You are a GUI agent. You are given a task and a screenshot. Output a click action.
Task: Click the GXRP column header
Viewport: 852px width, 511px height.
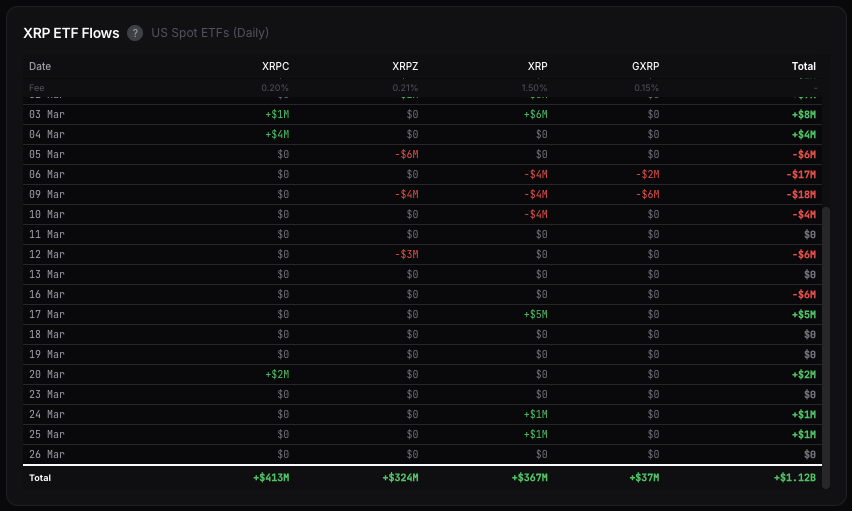point(646,66)
